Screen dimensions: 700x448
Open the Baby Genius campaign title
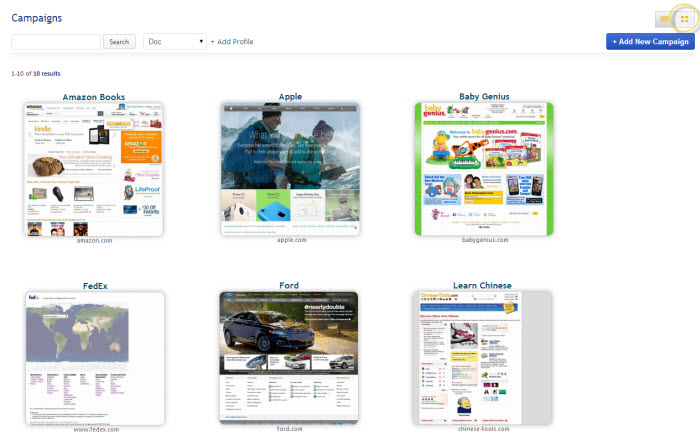point(484,97)
